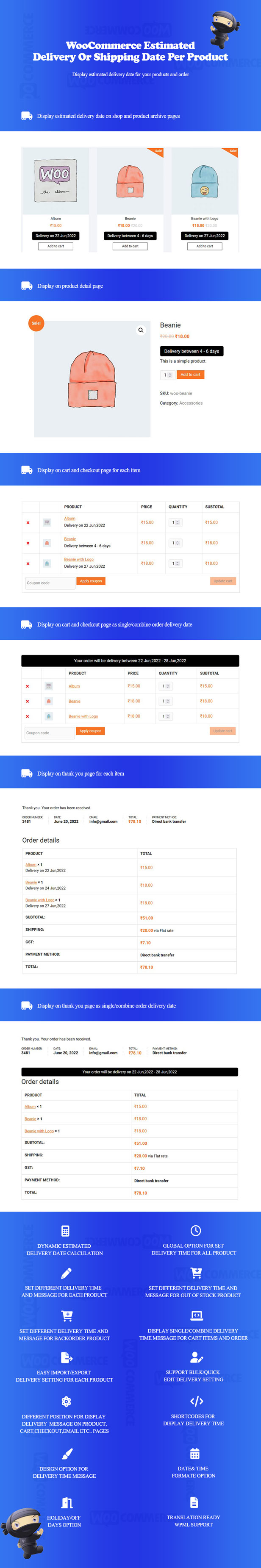
Task: Click the 'Delivery on 22 Jun,2022' badge under Album
Action: 56,236
